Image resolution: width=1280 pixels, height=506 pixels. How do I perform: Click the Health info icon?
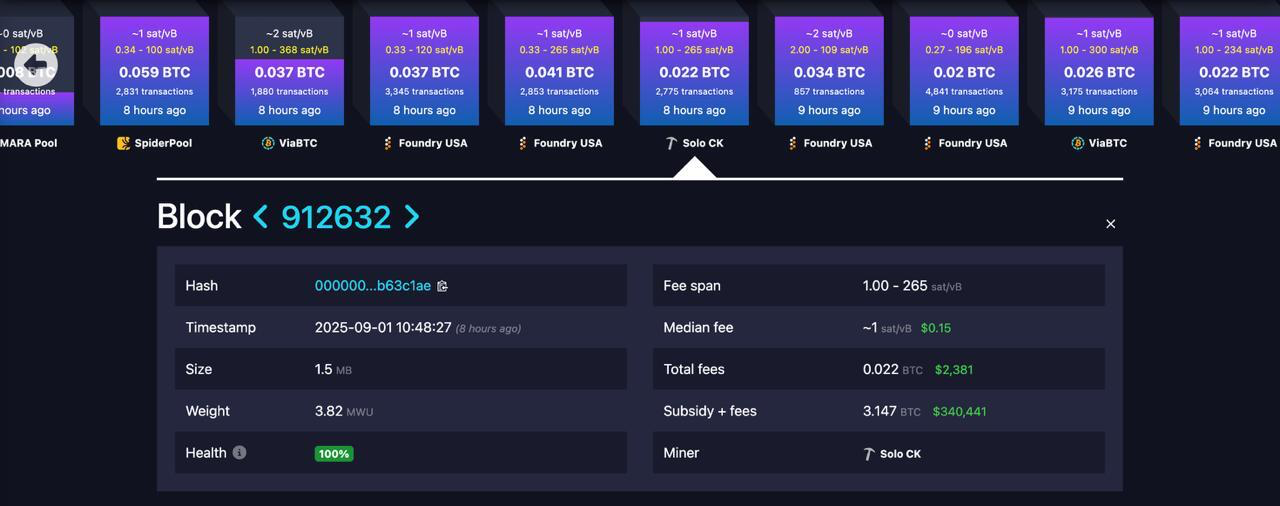239,453
